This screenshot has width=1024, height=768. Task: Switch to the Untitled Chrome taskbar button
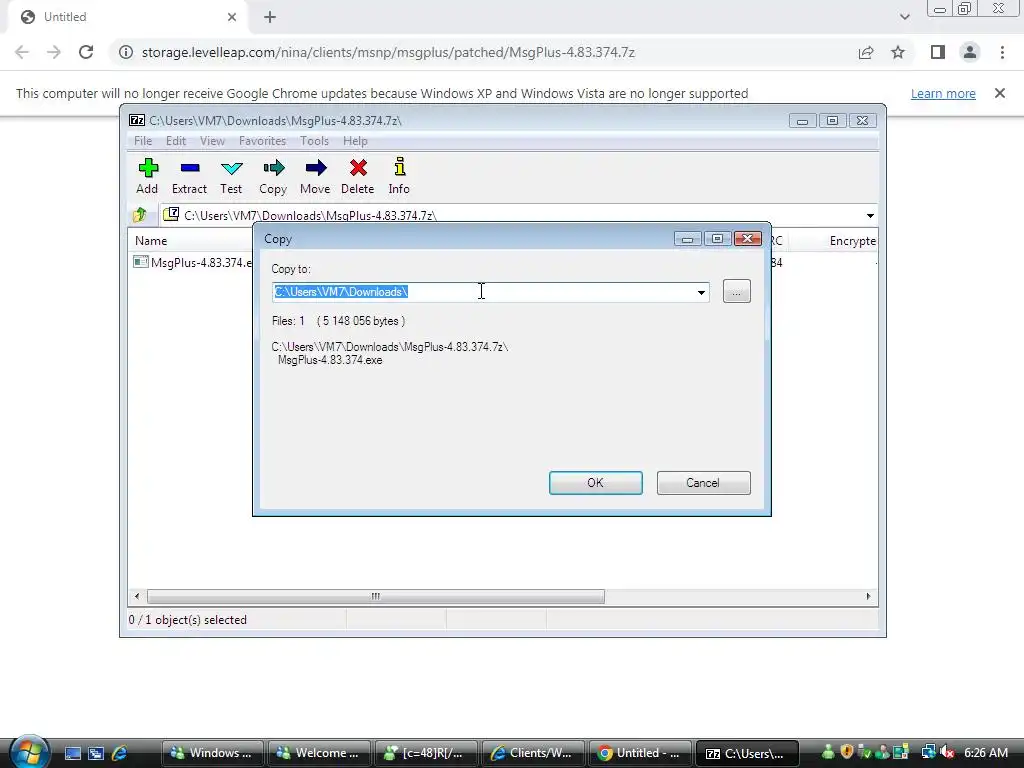tap(640, 753)
